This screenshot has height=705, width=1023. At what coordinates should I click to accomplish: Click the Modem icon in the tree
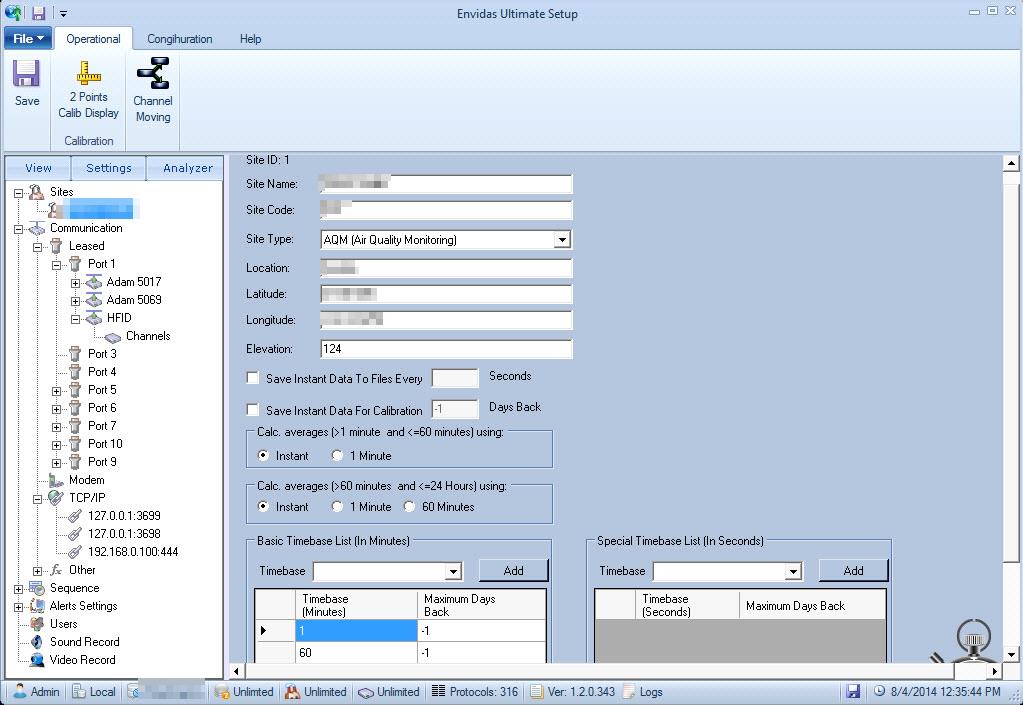56,480
